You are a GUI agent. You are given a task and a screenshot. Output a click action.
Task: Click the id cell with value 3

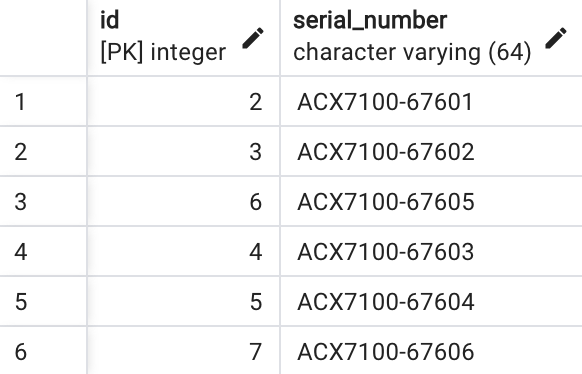coord(183,152)
